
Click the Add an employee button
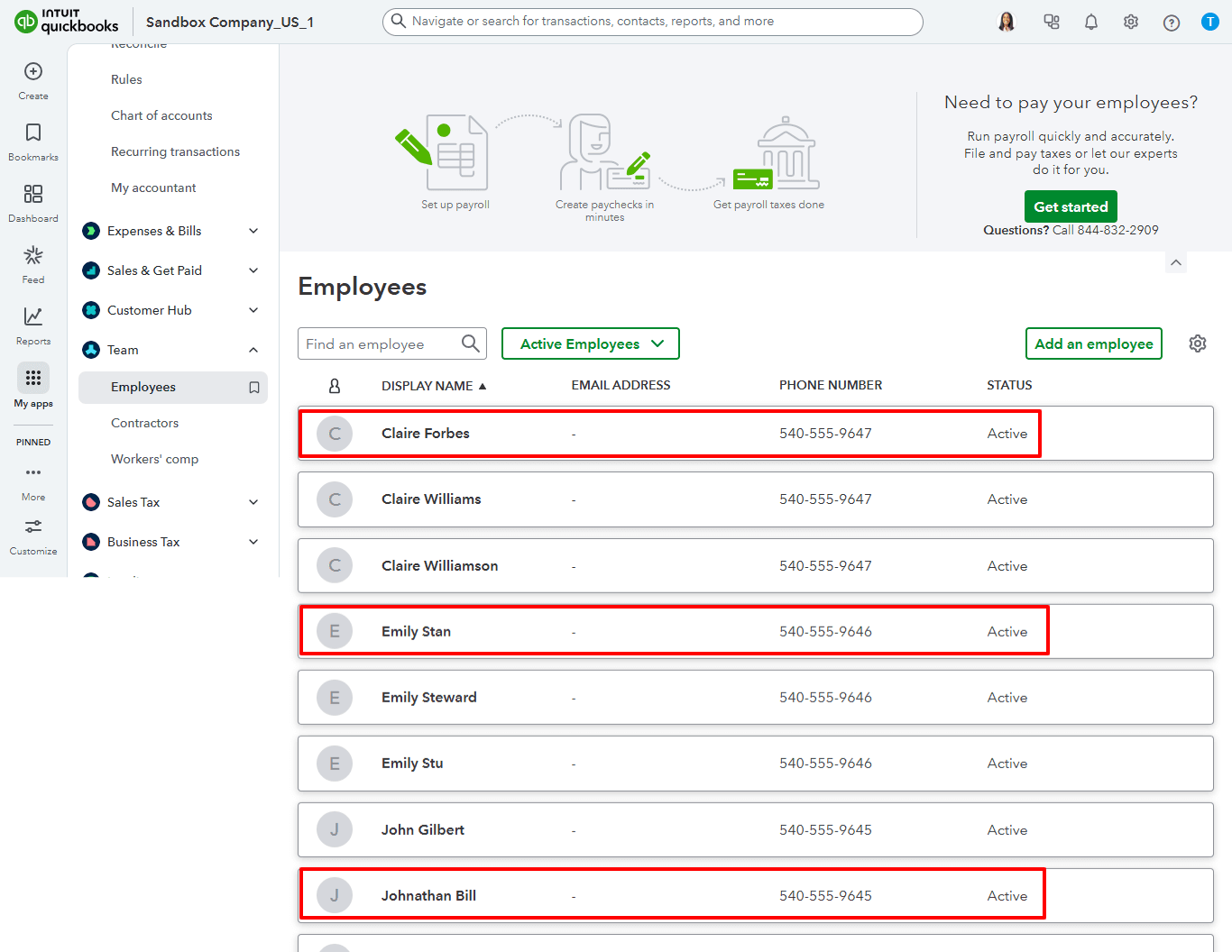coord(1093,343)
